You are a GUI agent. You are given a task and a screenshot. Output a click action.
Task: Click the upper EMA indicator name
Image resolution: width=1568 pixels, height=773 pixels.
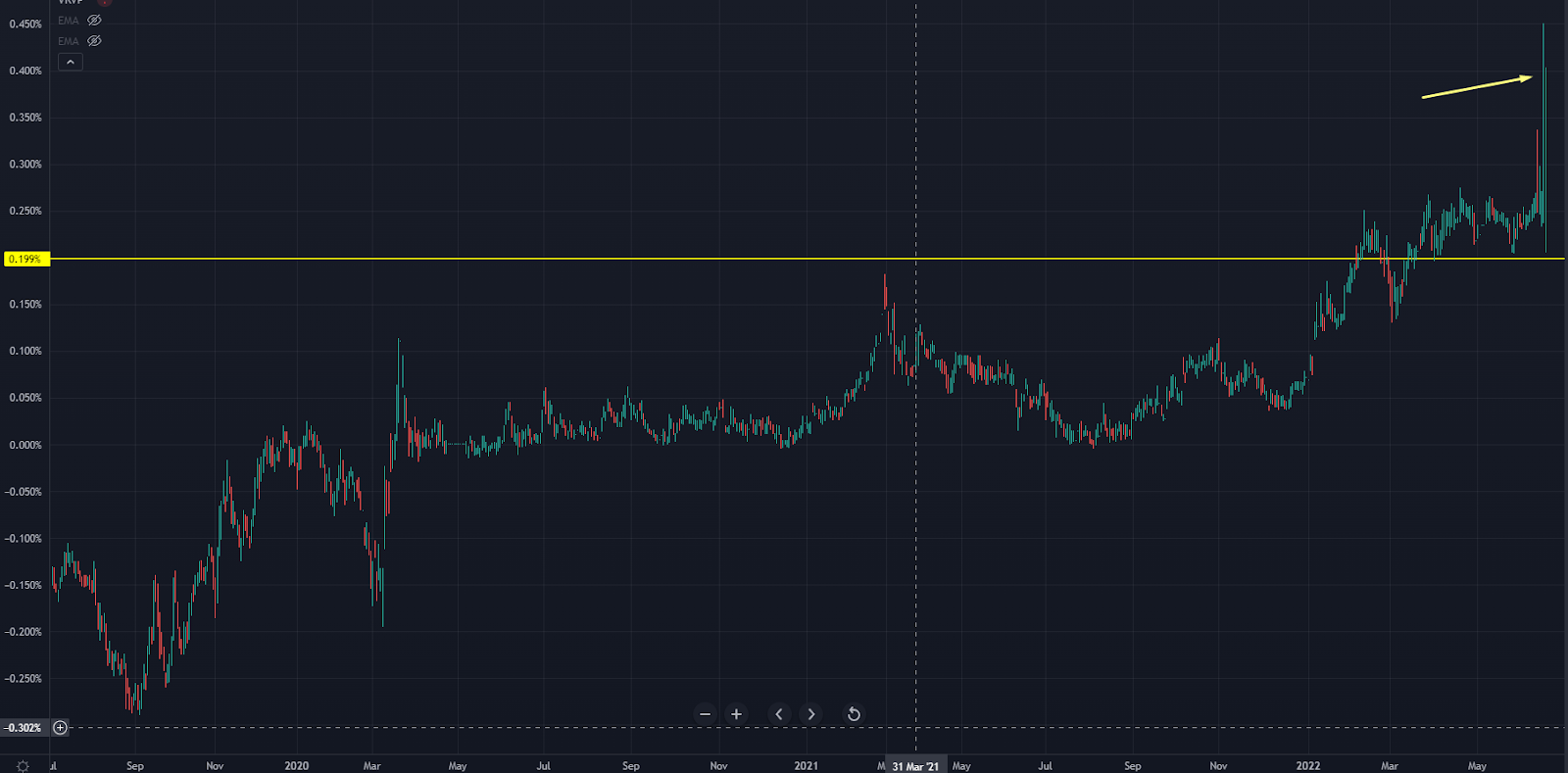(x=68, y=21)
